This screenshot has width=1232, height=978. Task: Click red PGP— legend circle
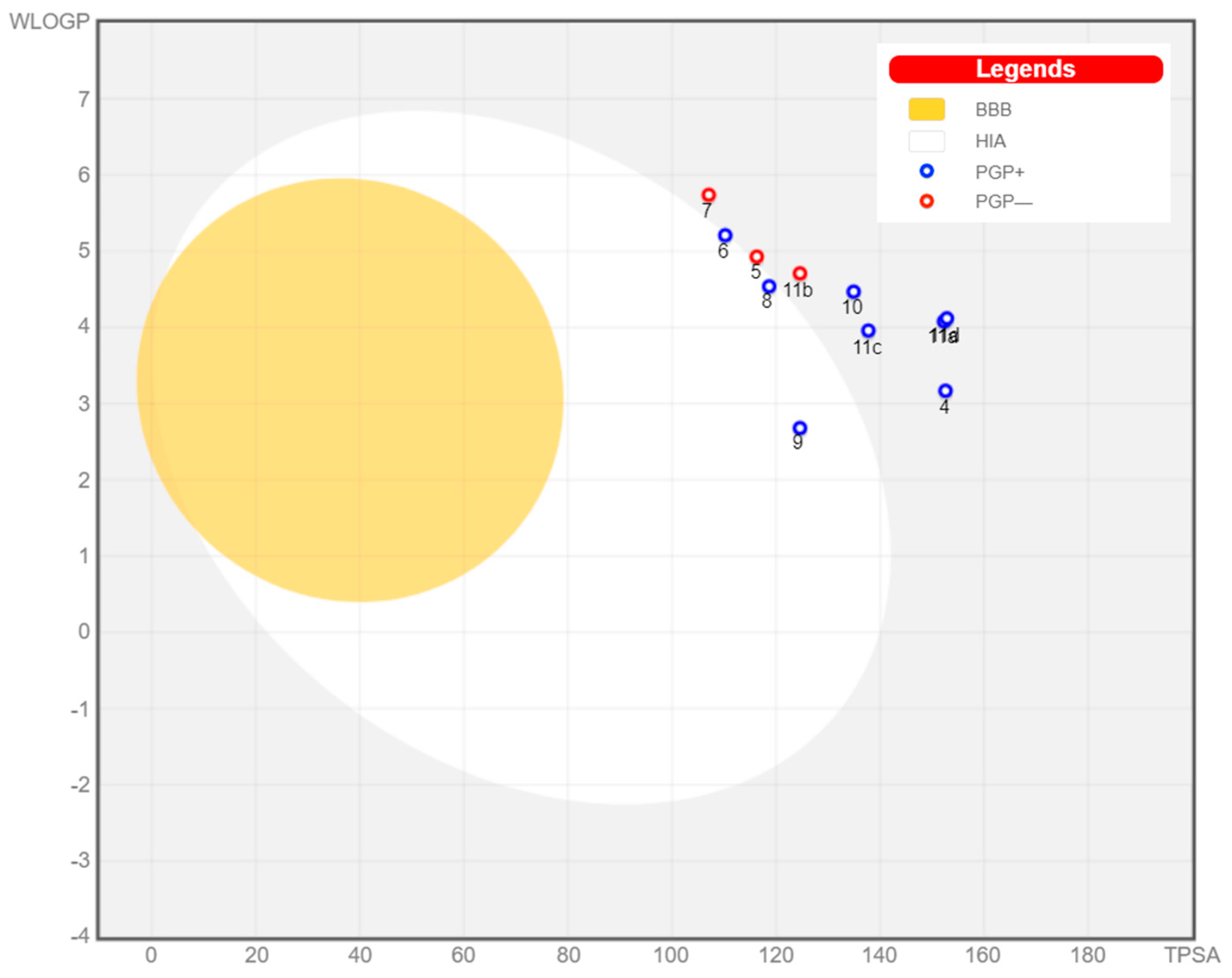pos(926,201)
